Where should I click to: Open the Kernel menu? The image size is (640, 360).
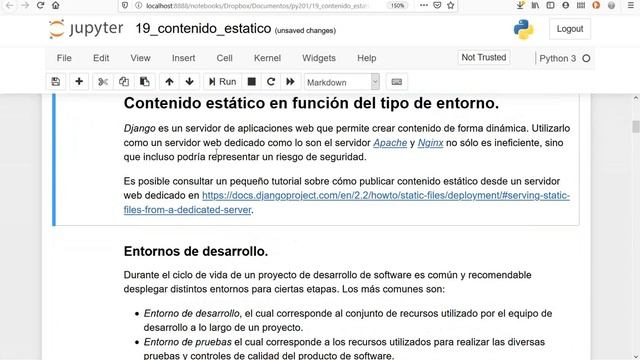(267, 58)
